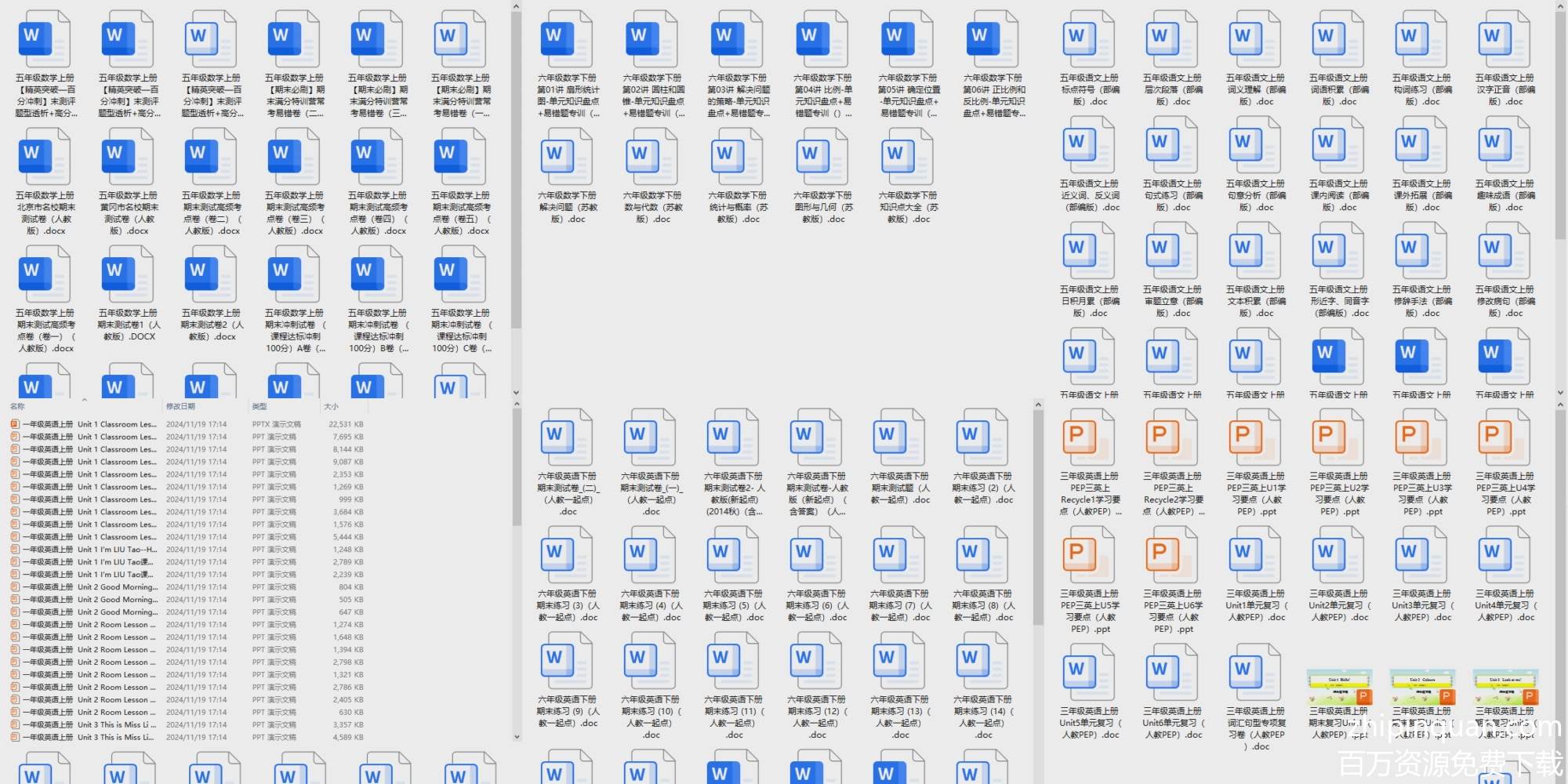Open 期末测试高频考点卷（卷五）docx

point(461,181)
